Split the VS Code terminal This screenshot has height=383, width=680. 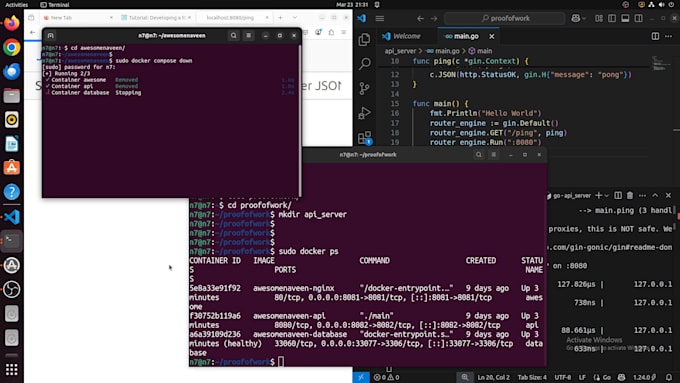point(618,196)
